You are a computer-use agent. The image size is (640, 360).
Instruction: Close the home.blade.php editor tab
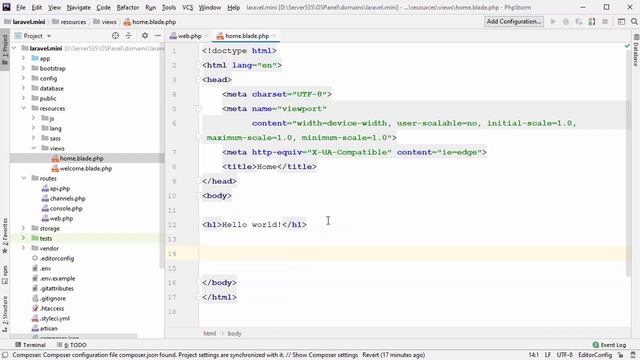tap(274, 36)
